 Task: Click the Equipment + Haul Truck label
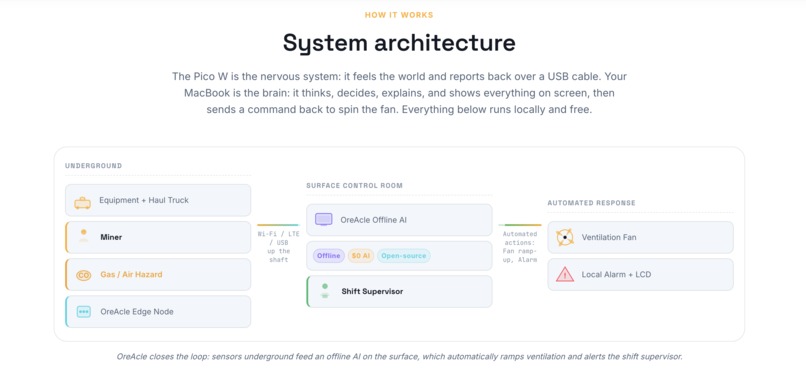[x=144, y=200]
